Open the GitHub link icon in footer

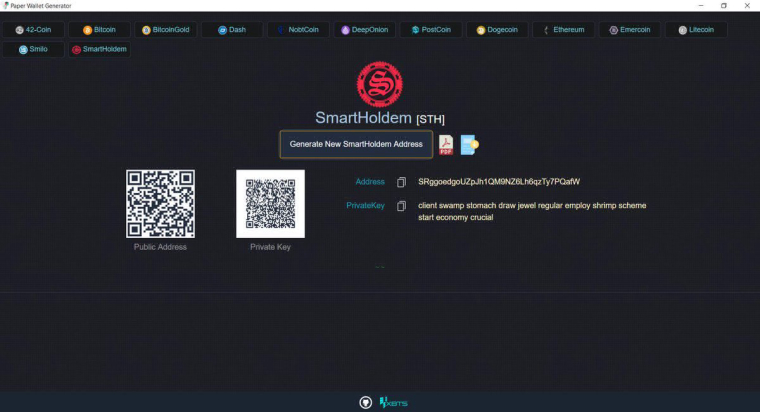click(365, 402)
